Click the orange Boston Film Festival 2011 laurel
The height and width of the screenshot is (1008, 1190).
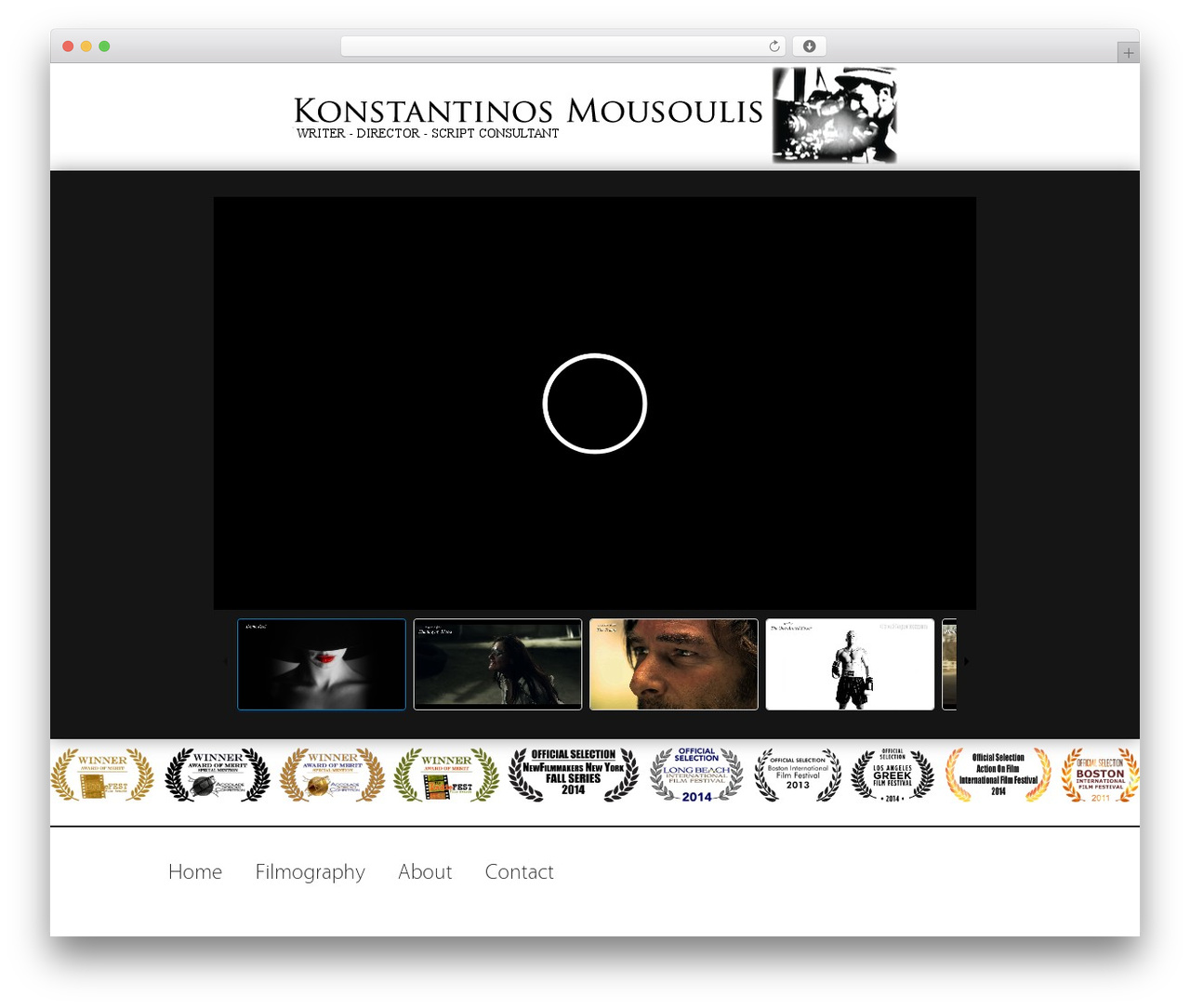point(1101,775)
